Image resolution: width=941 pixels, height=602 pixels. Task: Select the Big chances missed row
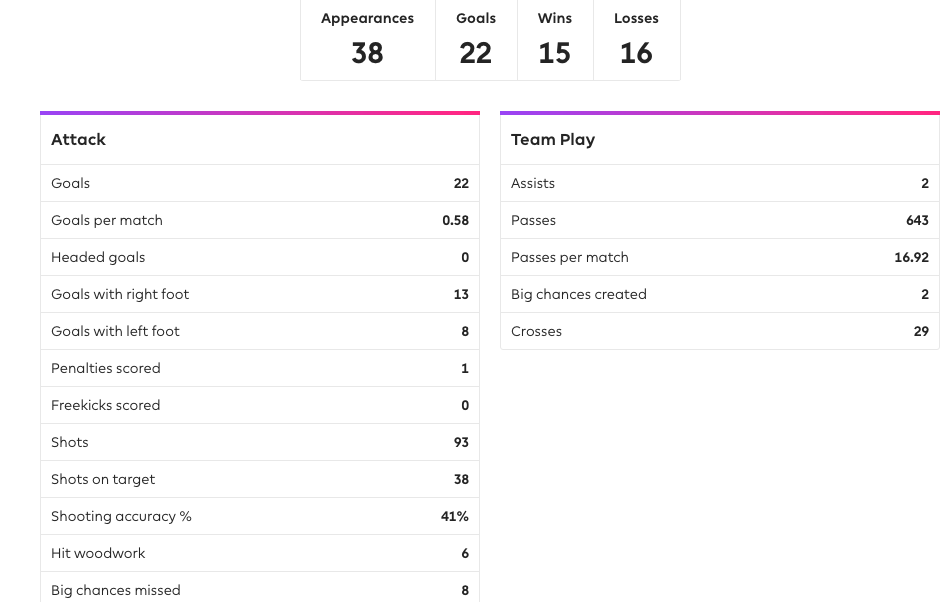(259, 590)
